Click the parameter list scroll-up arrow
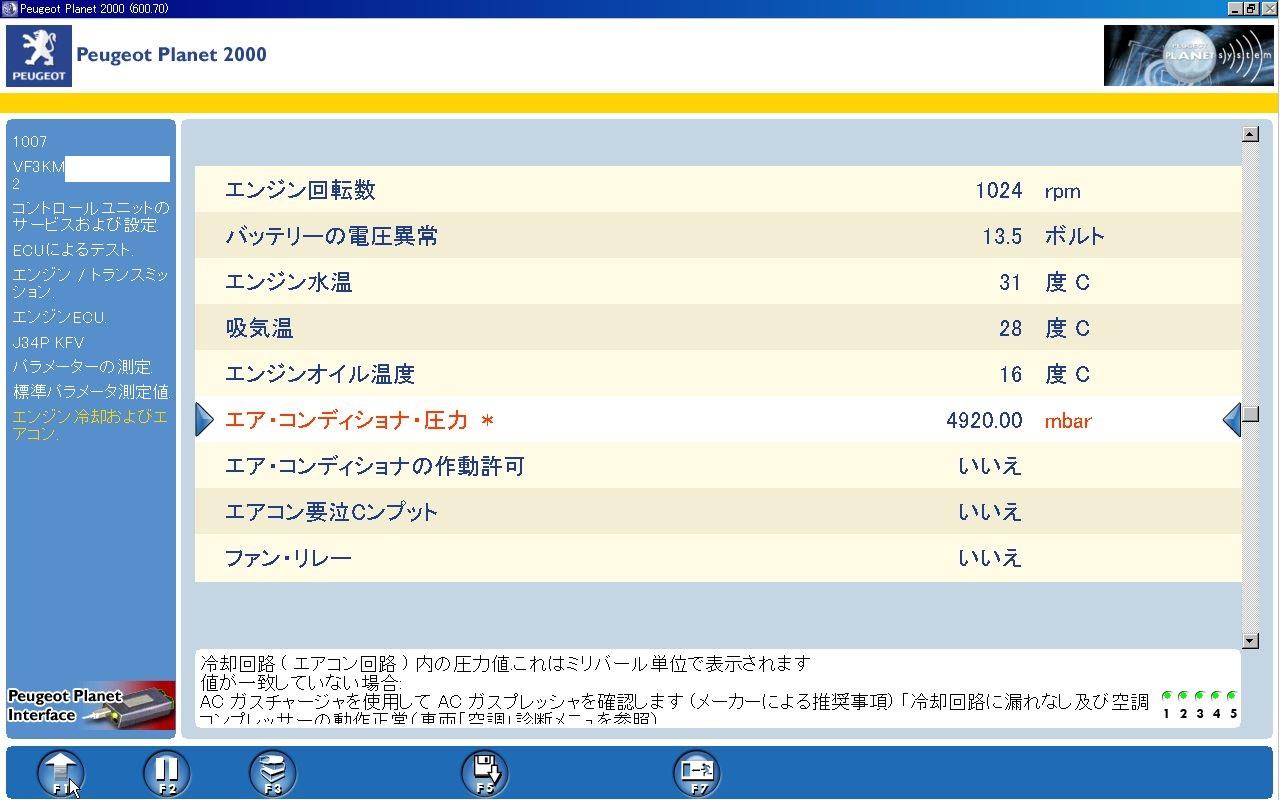 (x=1250, y=134)
